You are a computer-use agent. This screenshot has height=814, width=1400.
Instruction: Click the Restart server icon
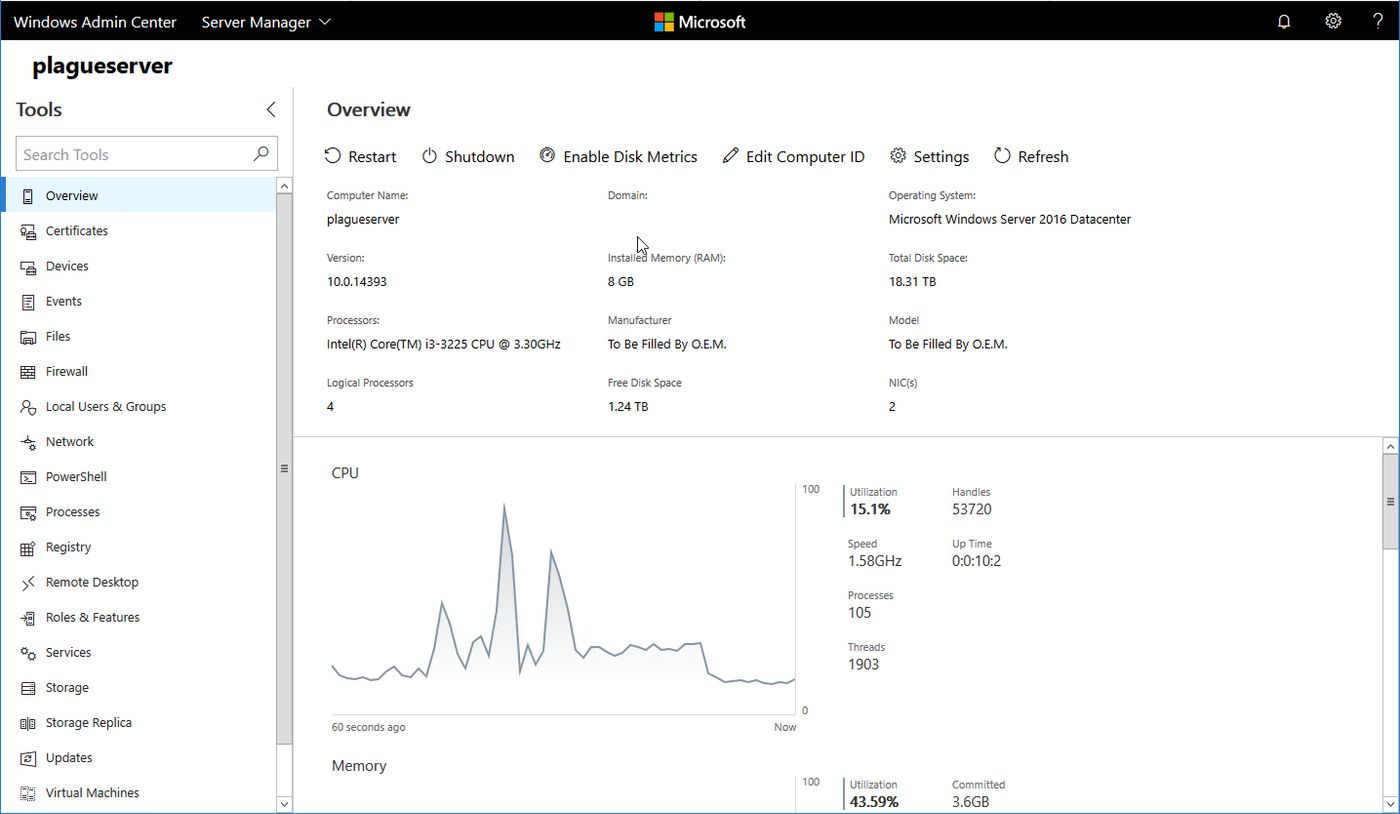(x=333, y=156)
